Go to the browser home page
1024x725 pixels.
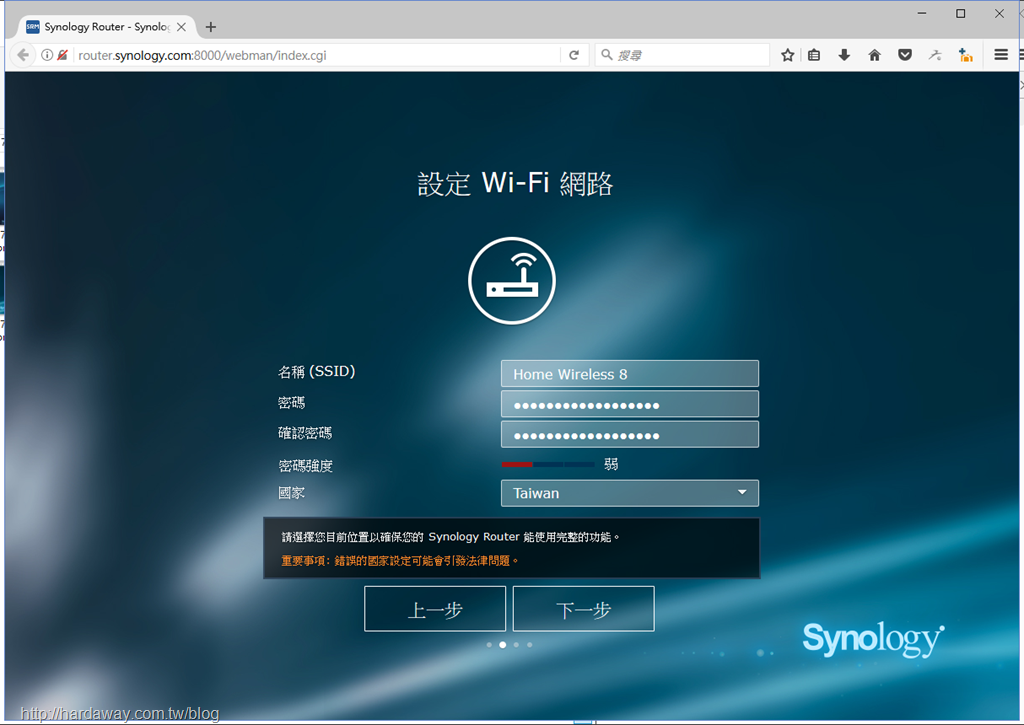pos(874,55)
